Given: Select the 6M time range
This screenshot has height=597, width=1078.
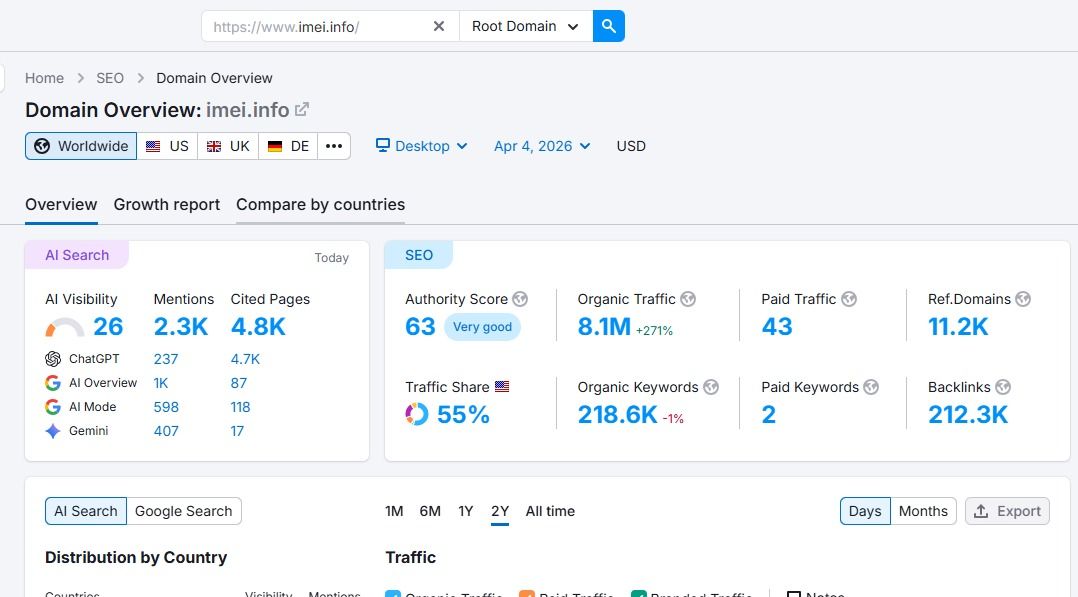Looking at the screenshot, I should click(x=430, y=511).
